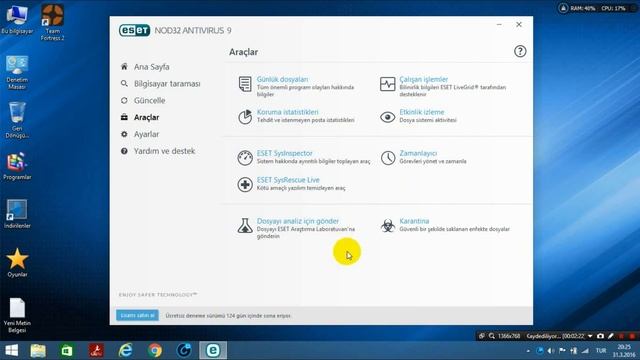Select the Oyunlar star desktop icon
Viewport: 640px width, 360px height.
point(17,263)
